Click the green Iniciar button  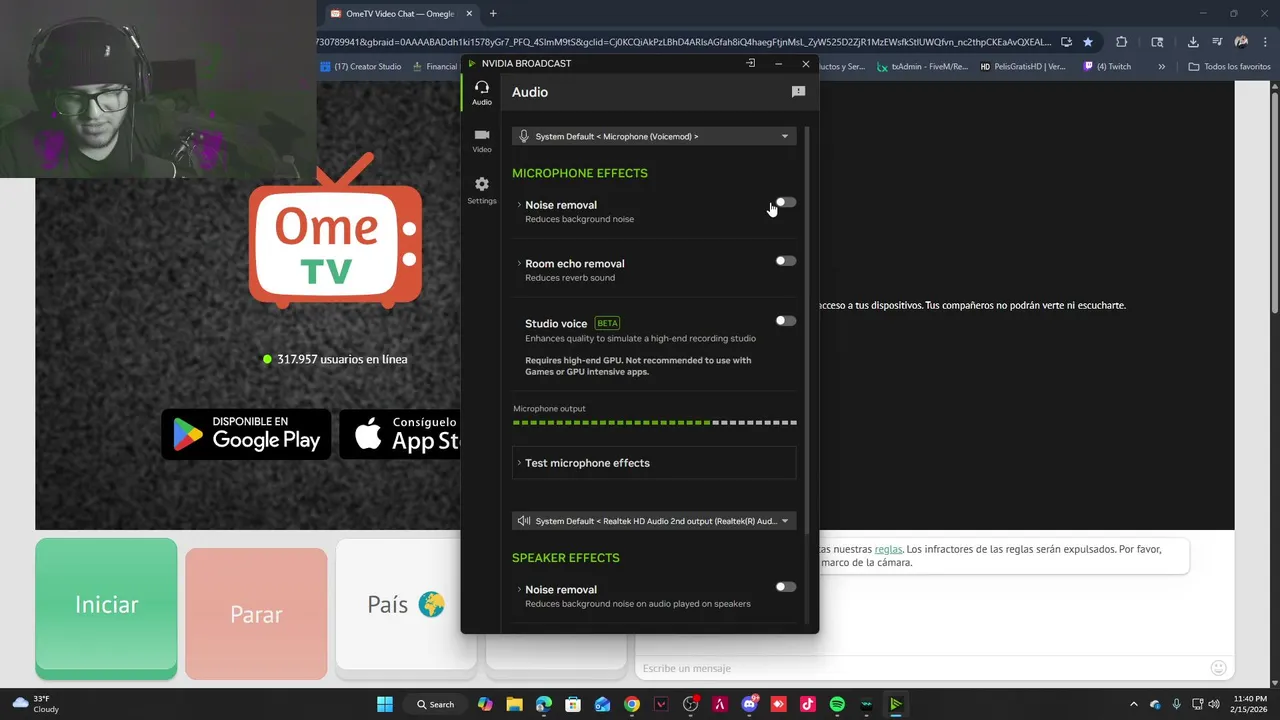click(106, 607)
